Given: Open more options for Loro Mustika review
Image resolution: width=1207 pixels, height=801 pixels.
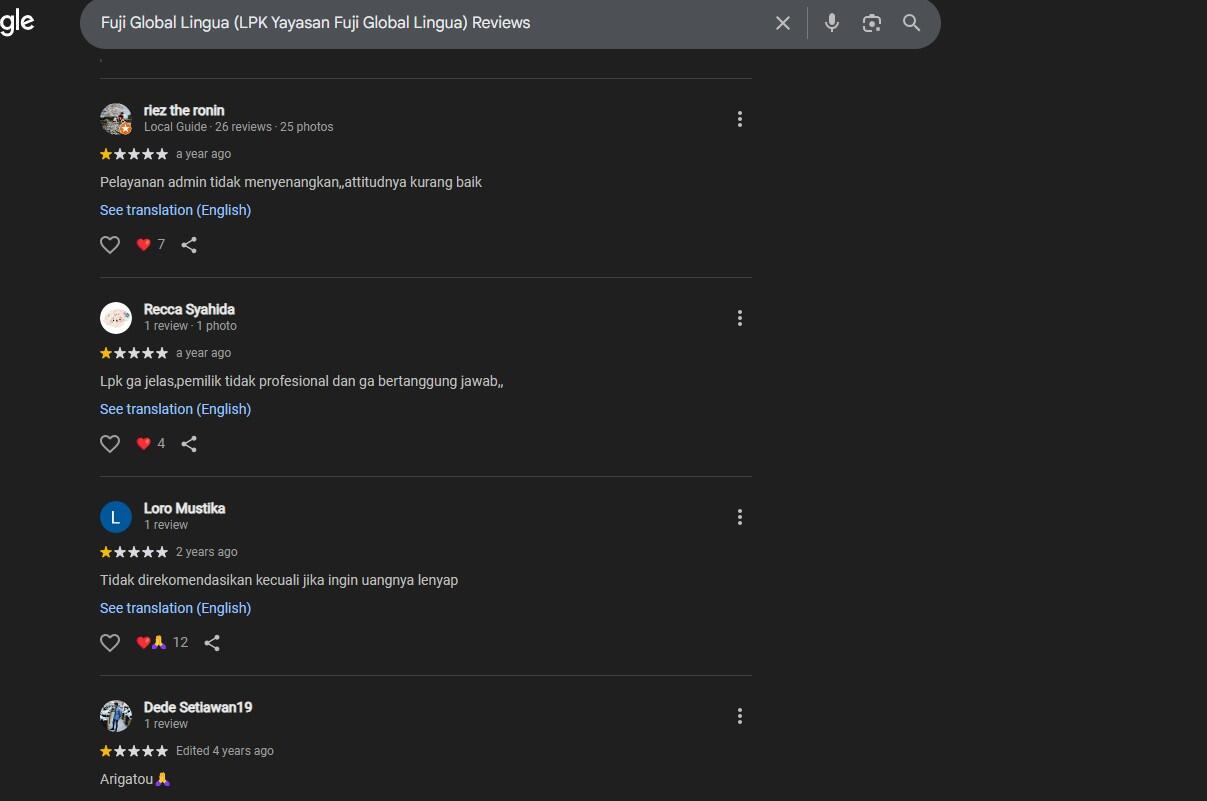Looking at the screenshot, I should click(x=740, y=517).
